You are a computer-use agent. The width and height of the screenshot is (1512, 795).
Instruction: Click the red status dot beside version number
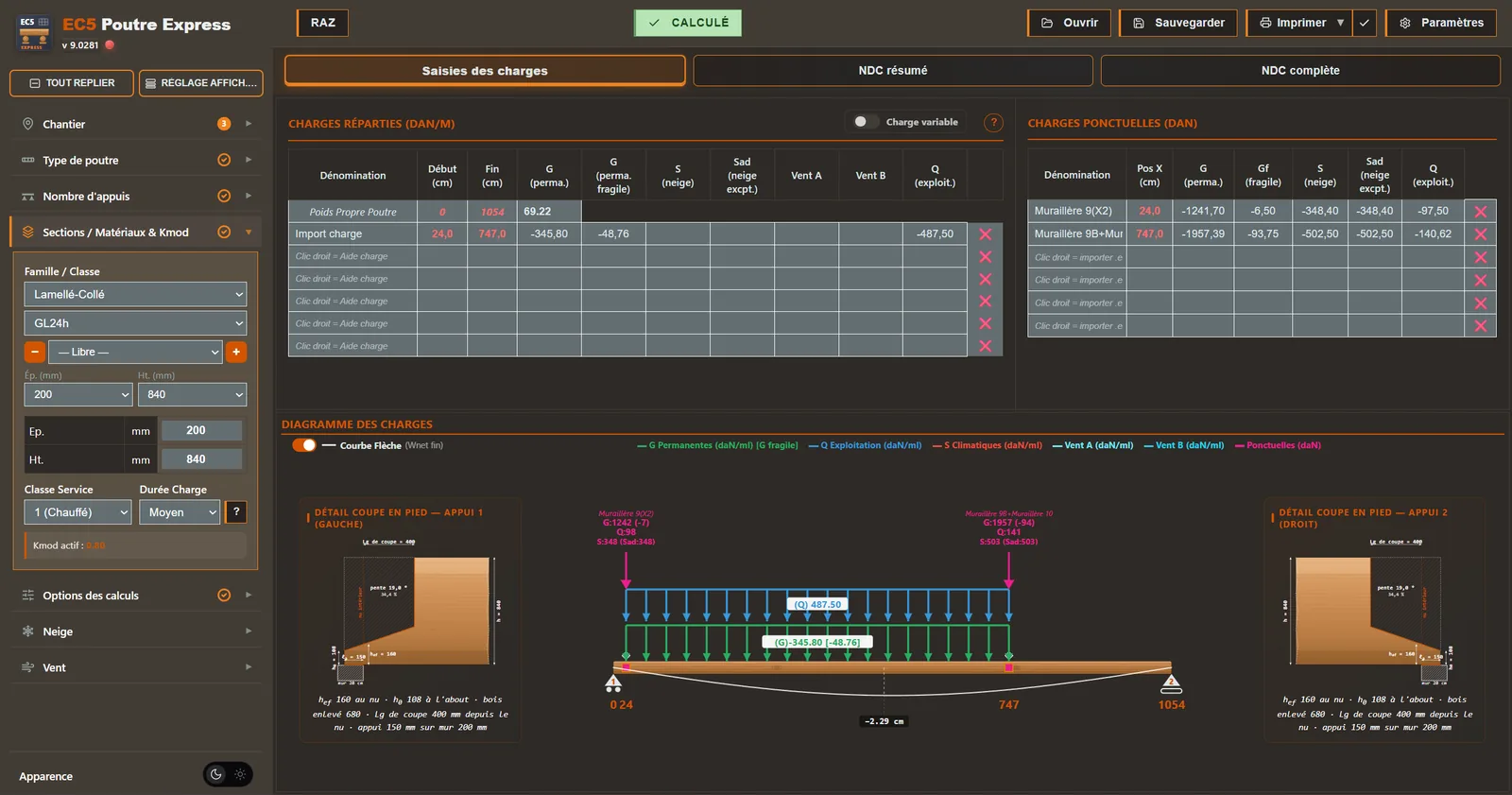110,44
